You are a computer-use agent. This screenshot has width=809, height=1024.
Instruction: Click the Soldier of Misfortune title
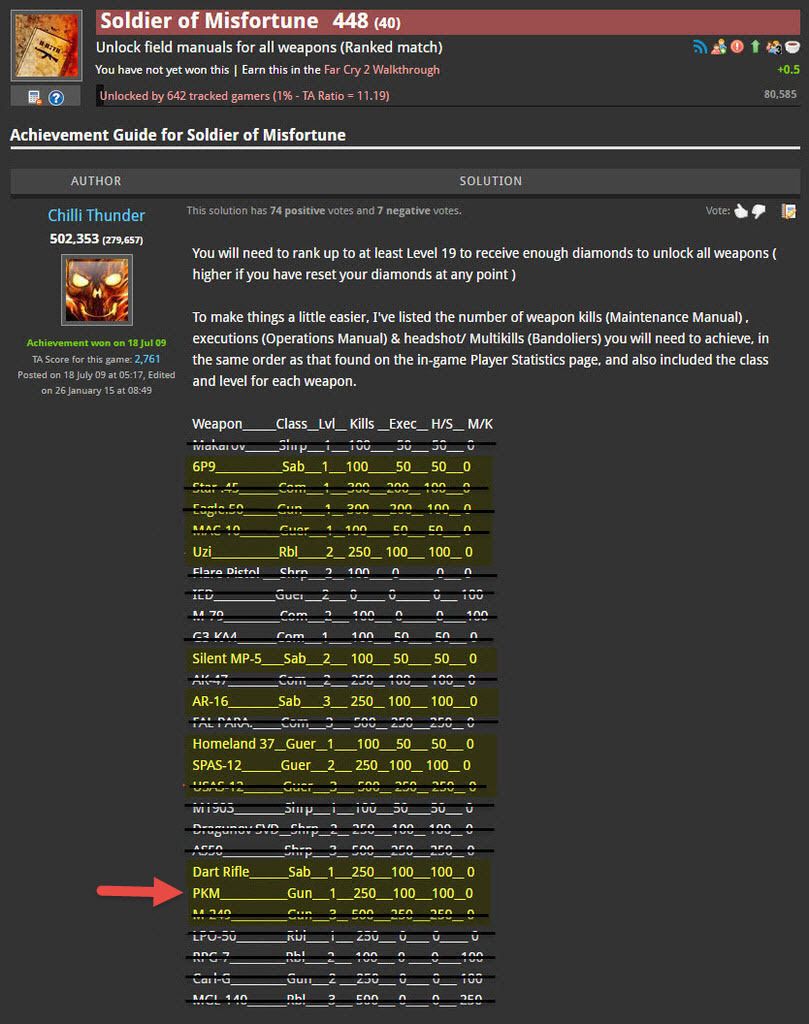(209, 21)
